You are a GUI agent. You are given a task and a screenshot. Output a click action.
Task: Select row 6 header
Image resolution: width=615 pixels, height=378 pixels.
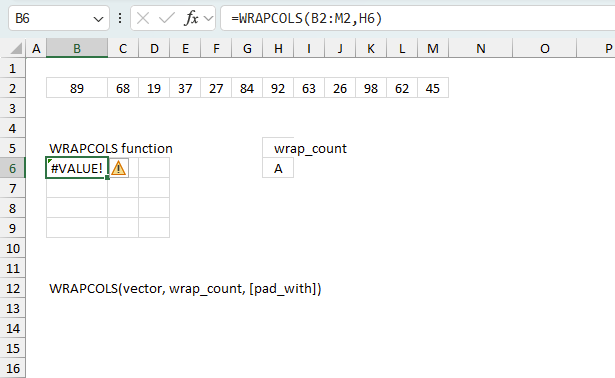pyautogui.click(x=13, y=169)
